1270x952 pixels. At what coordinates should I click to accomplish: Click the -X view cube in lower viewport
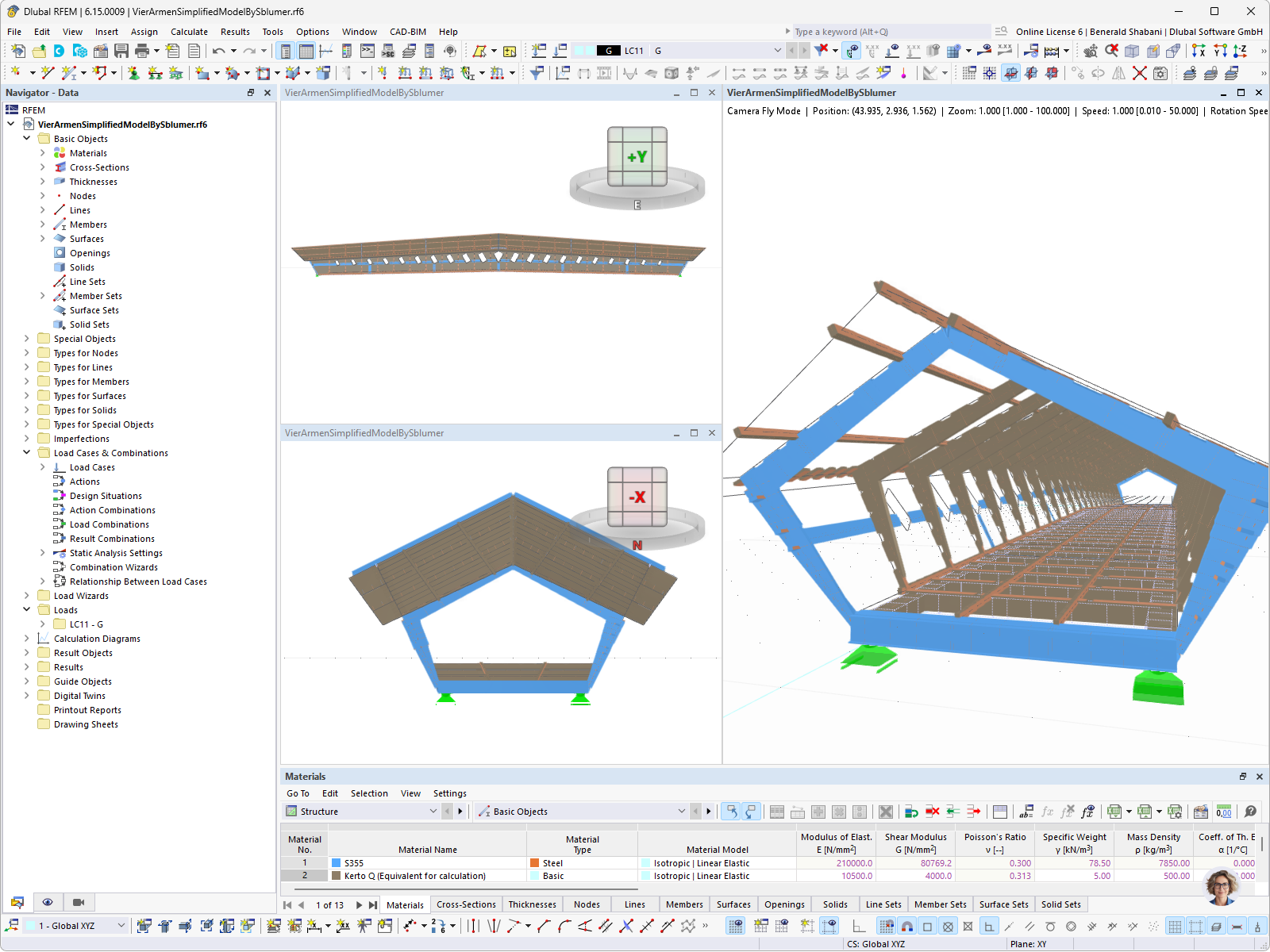(637, 497)
